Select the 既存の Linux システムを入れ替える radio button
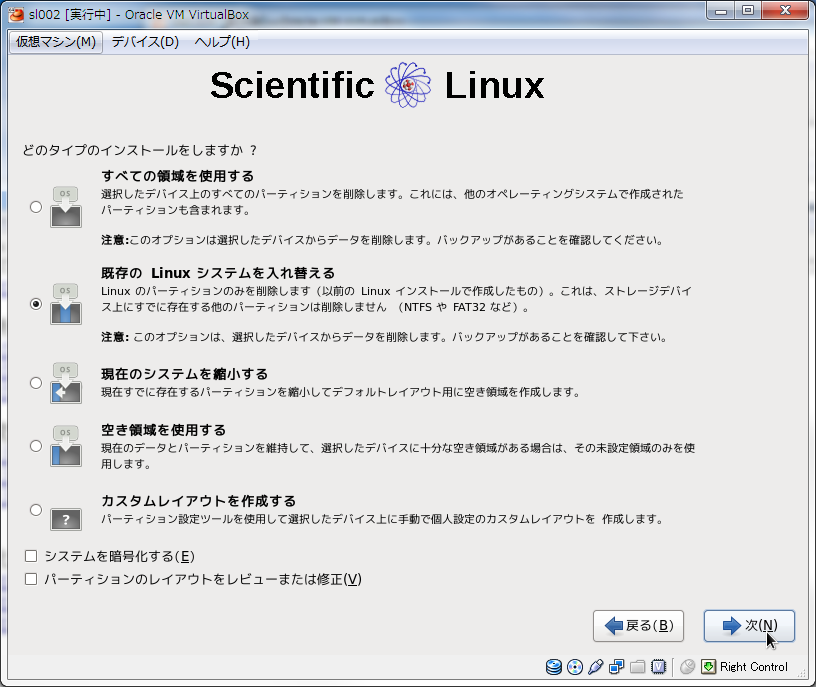816x687 pixels. 36,304
